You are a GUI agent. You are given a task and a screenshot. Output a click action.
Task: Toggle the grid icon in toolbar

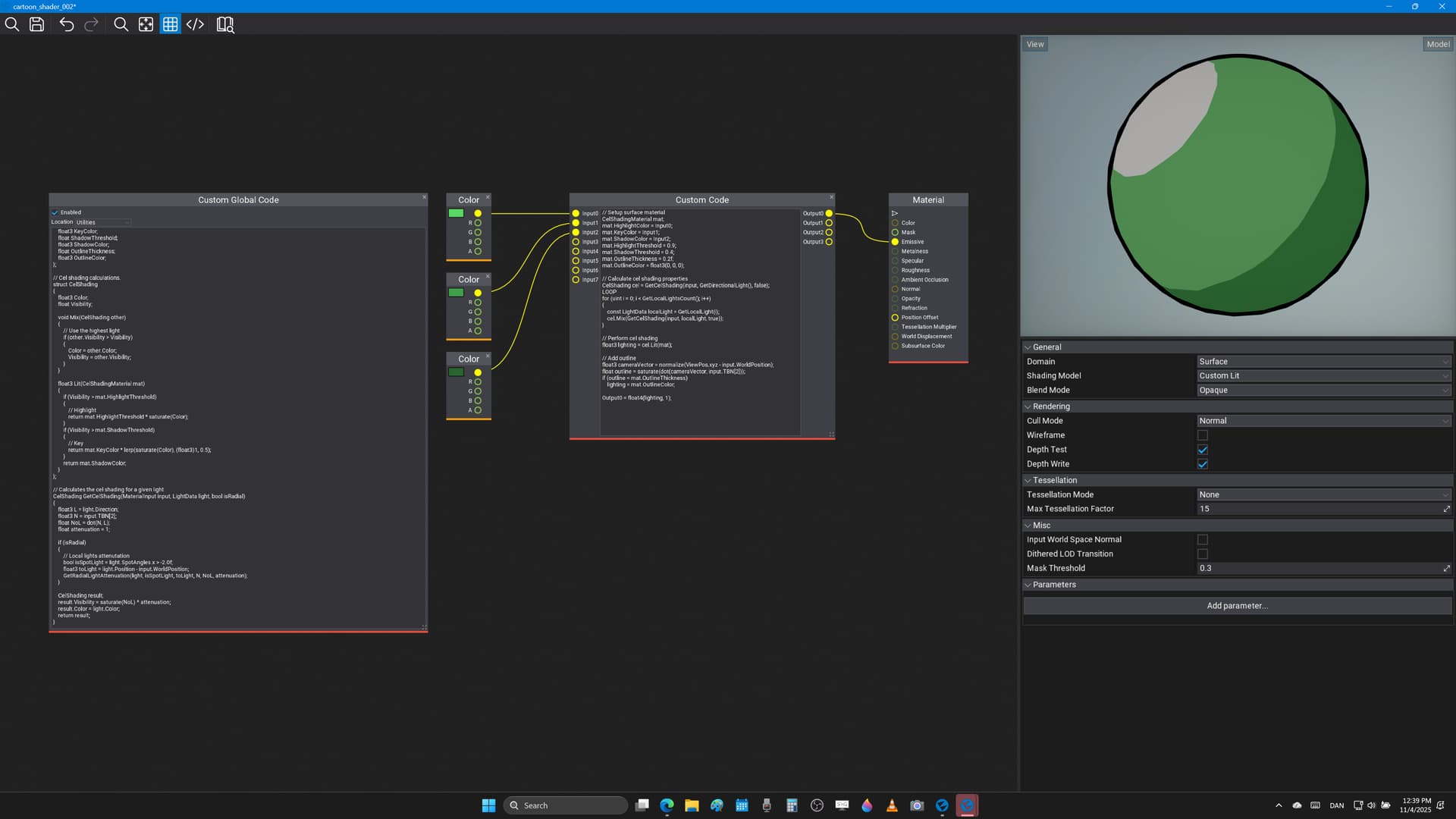pos(171,24)
